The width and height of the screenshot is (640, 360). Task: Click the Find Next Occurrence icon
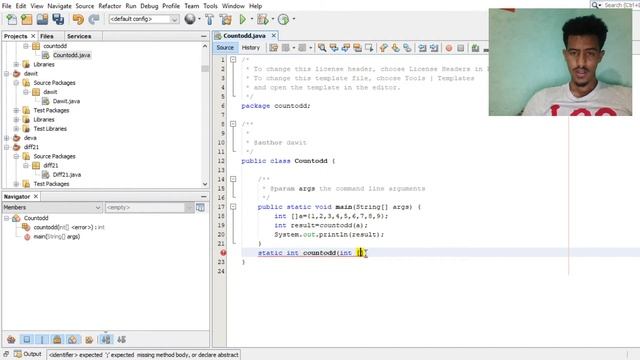[x=346, y=48]
